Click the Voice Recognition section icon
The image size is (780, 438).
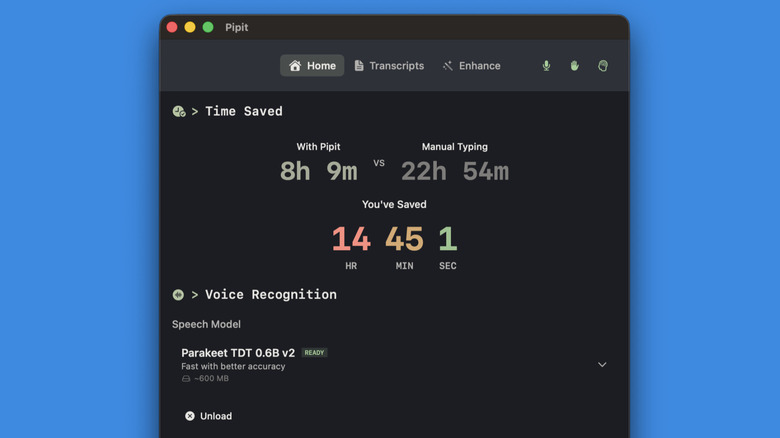(178, 295)
